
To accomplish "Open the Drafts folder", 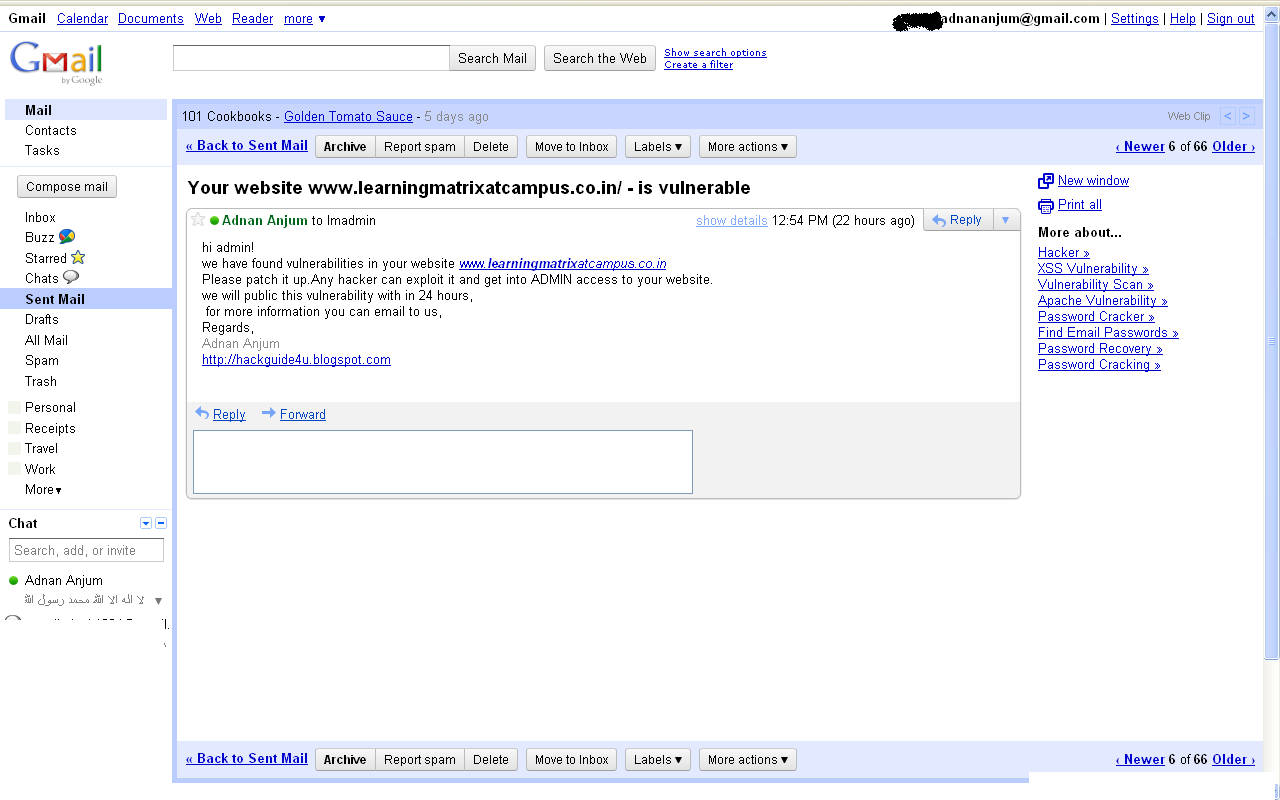I will 42,319.
